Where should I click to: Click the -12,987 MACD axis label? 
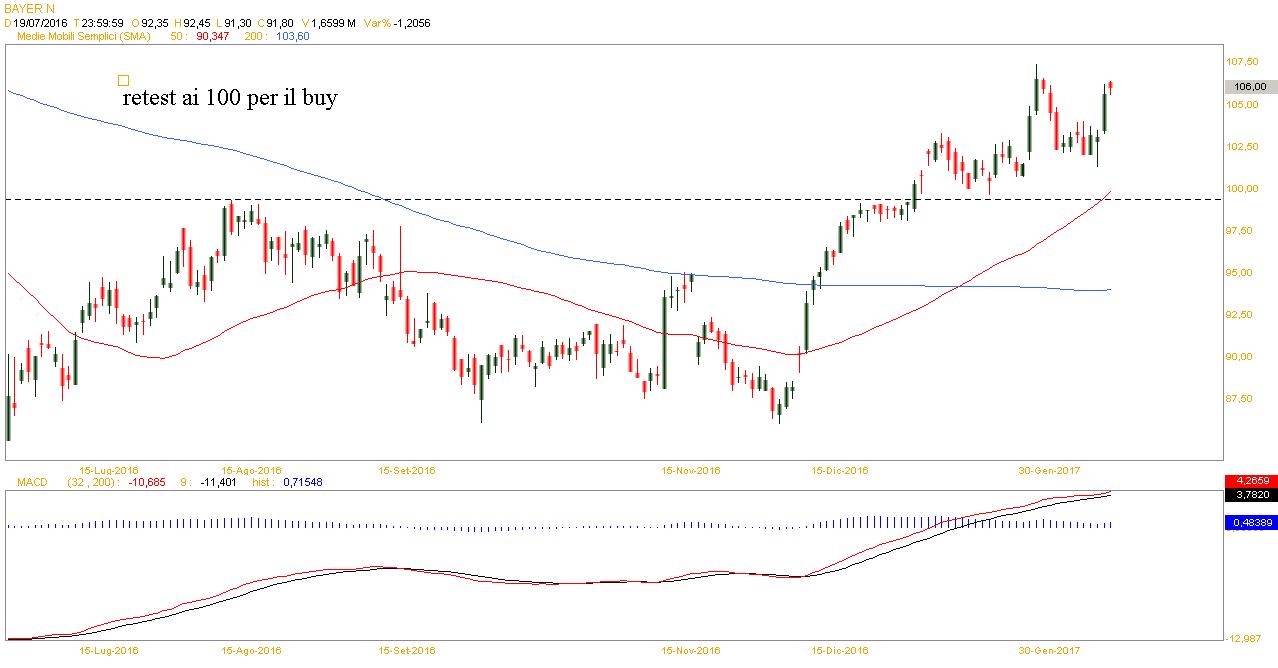1247,639
